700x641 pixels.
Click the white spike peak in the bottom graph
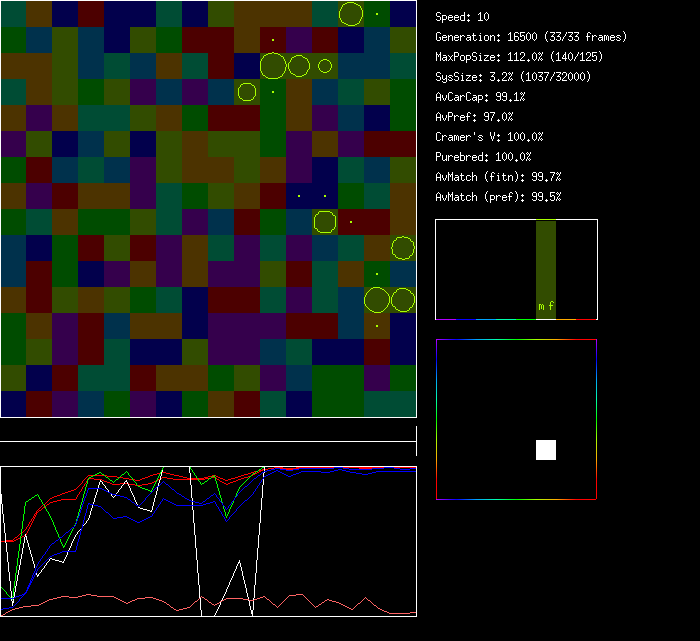(239, 562)
